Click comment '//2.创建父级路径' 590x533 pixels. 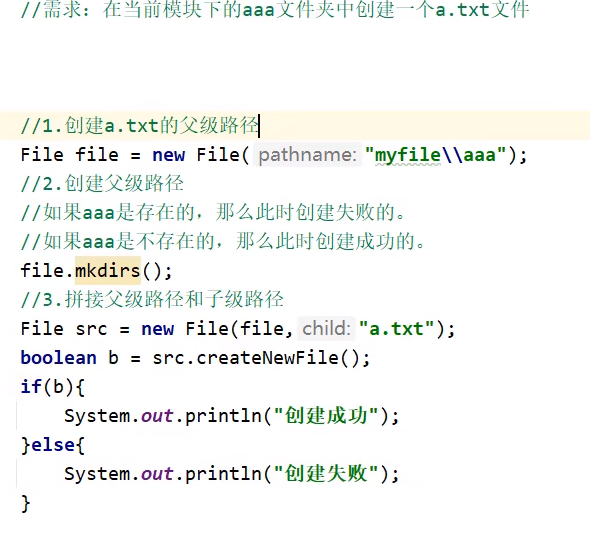click(x=102, y=184)
